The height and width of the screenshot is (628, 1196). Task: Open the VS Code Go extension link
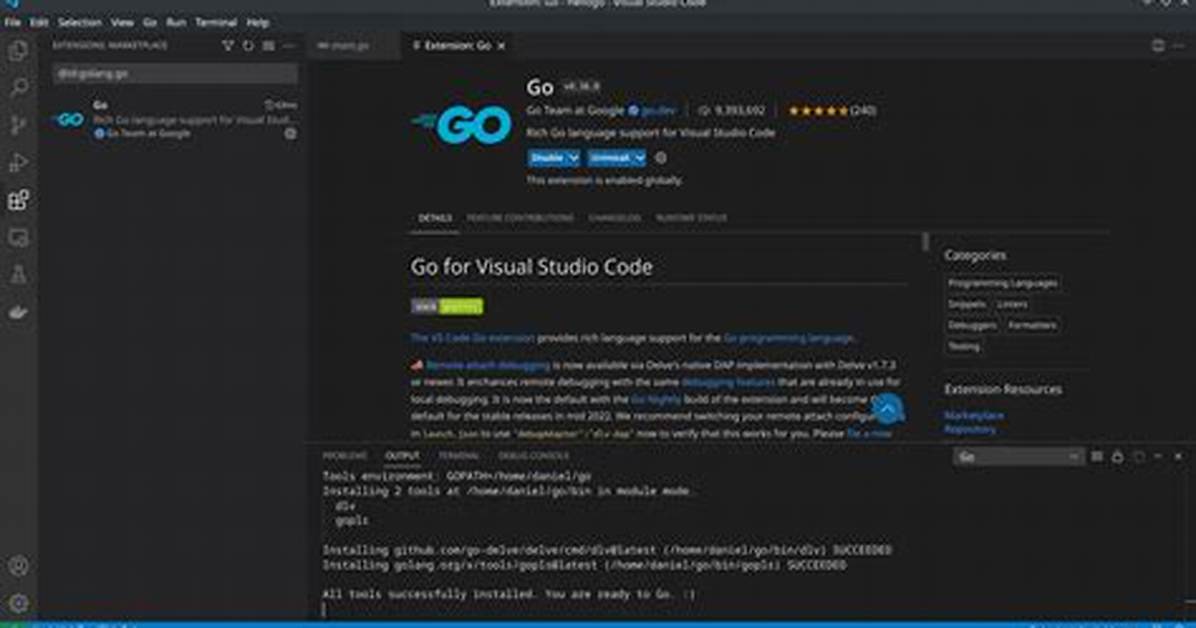click(x=473, y=338)
